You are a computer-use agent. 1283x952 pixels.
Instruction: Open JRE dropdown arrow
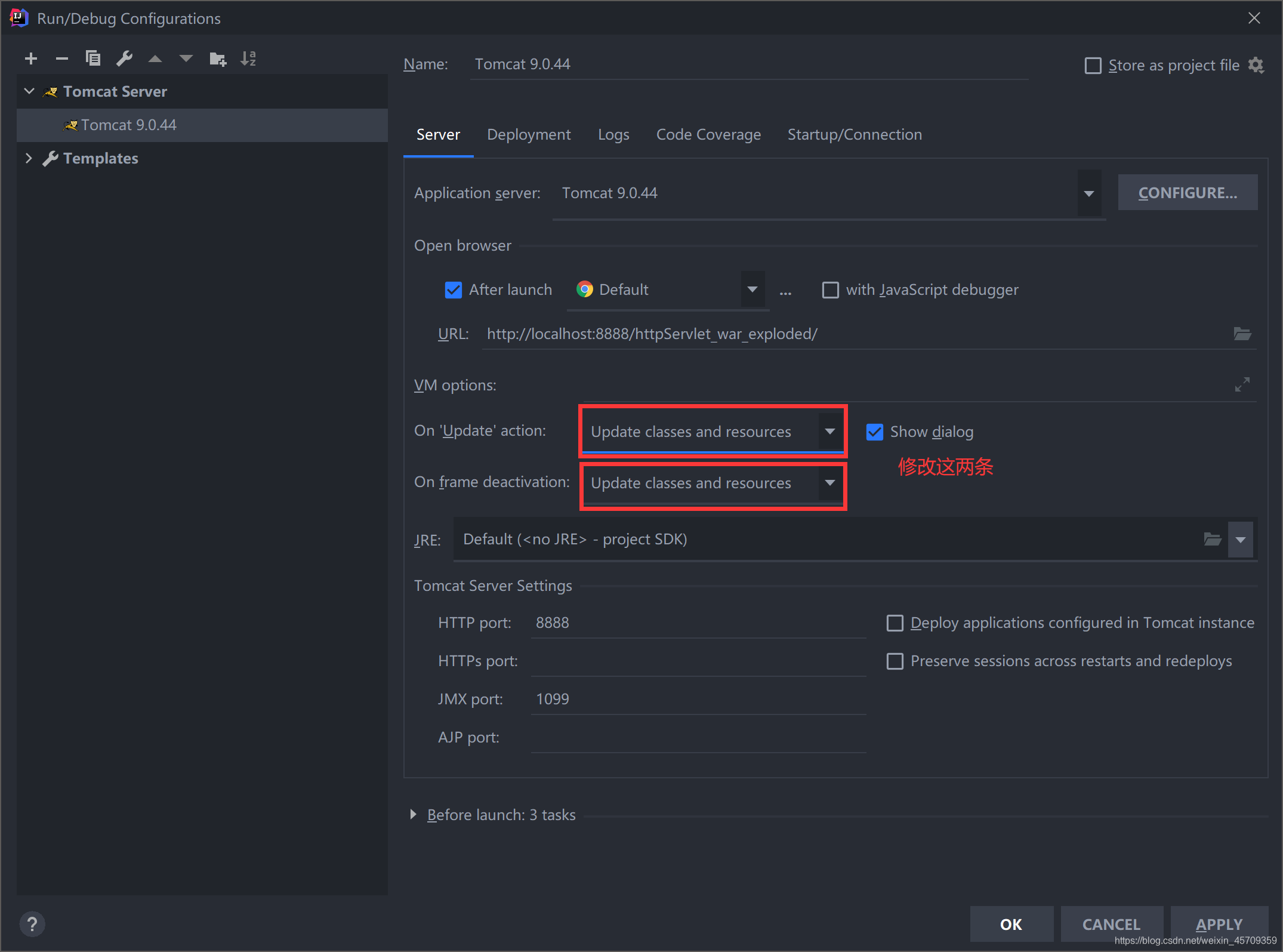coord(1241,540)
